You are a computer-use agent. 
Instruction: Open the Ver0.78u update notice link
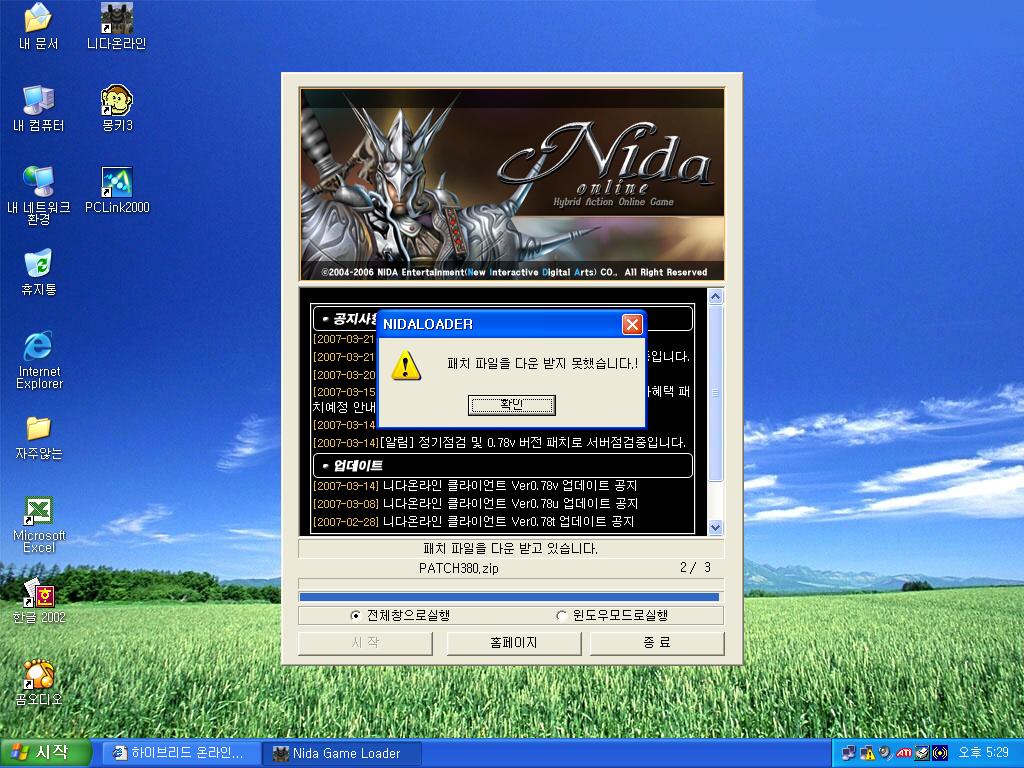click(x=510, y=504)
